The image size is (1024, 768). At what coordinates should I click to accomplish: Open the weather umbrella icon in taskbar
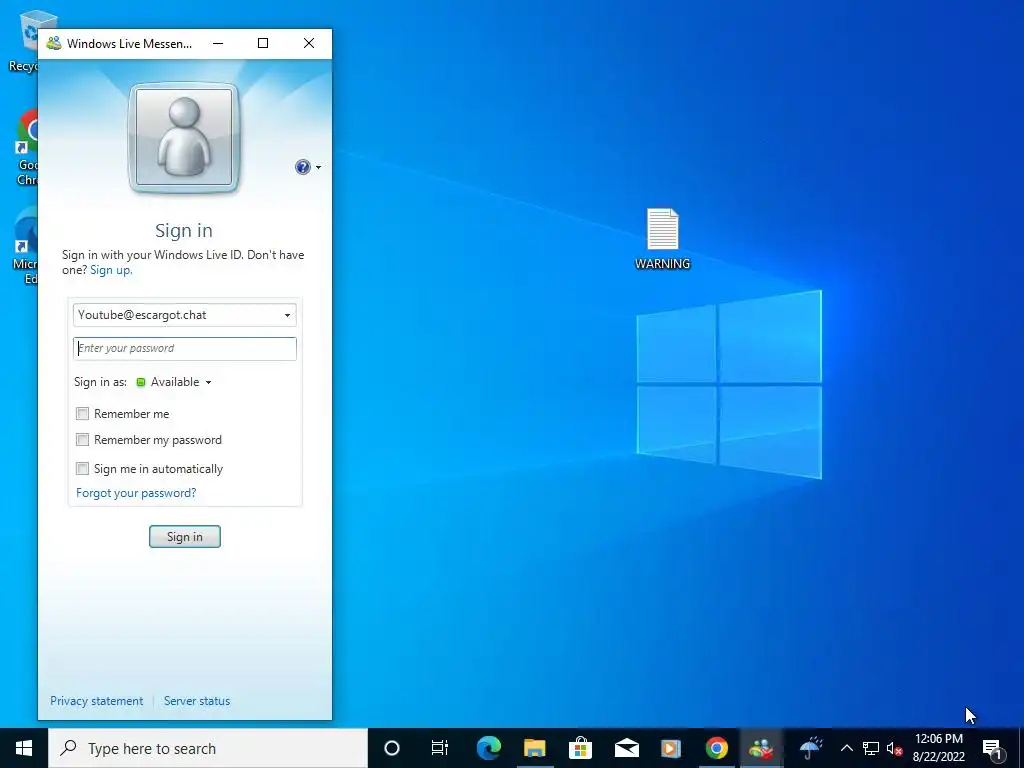click(x=811, y=748)
